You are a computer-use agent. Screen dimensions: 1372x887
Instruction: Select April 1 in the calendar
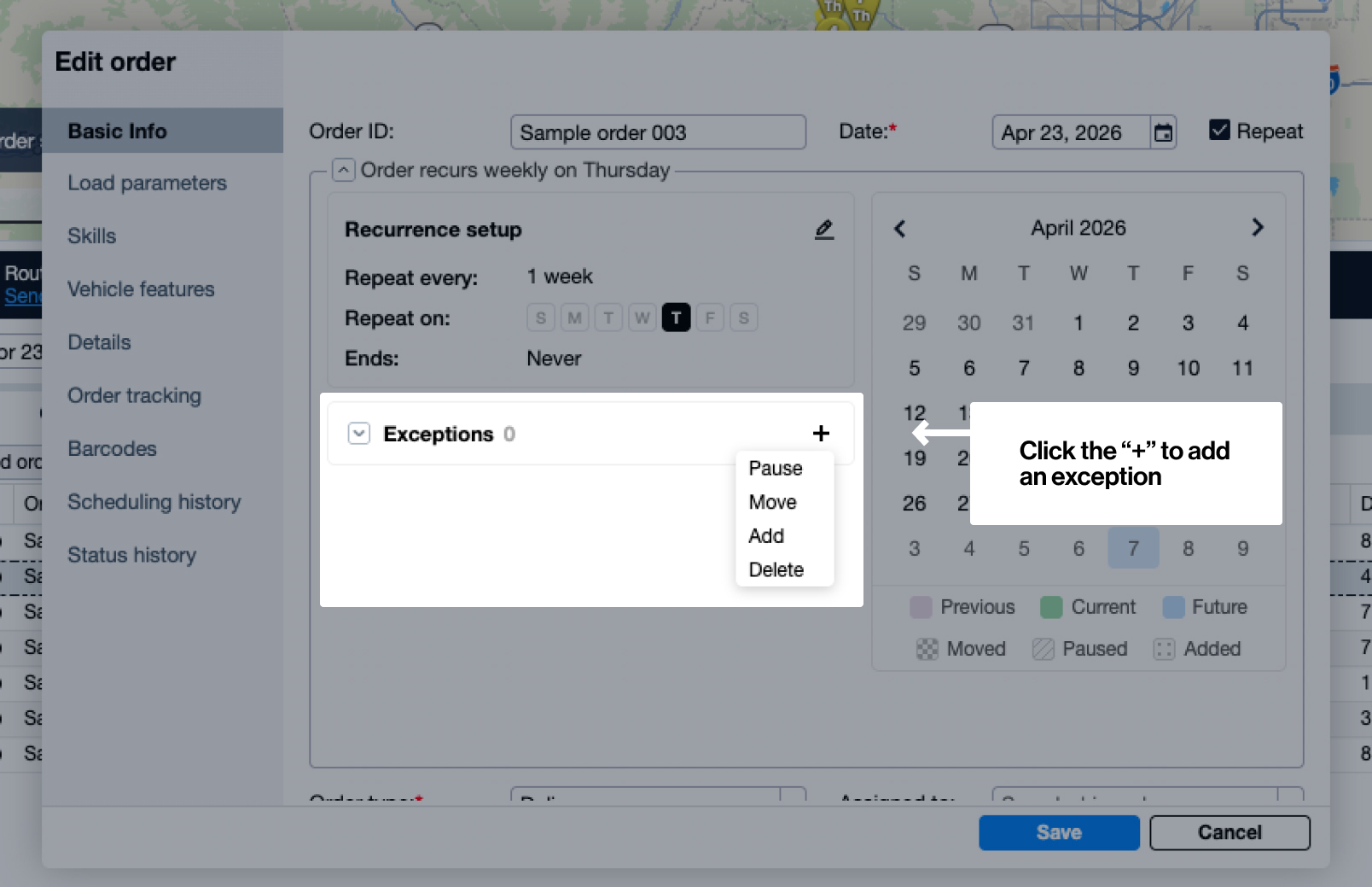1078,323
